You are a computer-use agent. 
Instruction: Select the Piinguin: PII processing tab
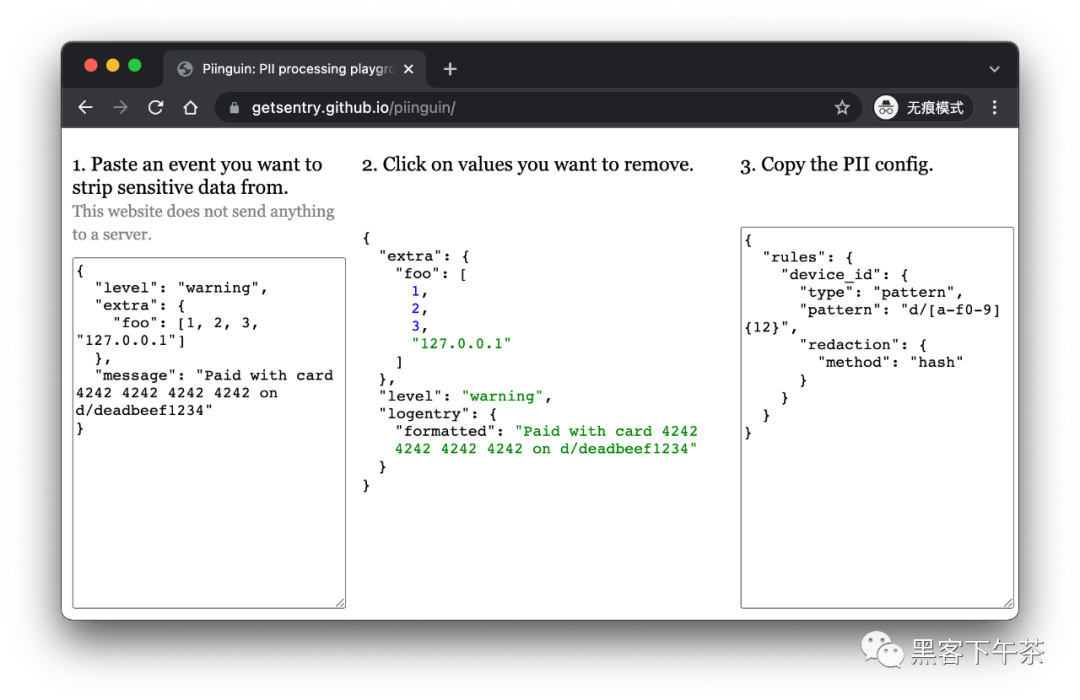click(295, 69)
